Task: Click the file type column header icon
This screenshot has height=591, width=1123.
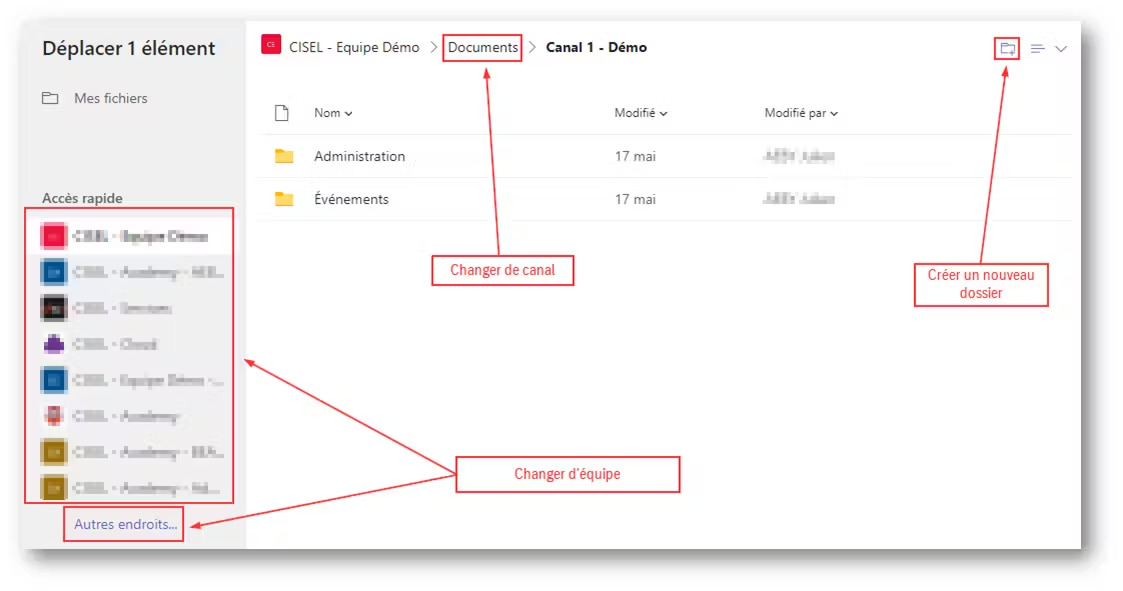Action: point(282,113)
